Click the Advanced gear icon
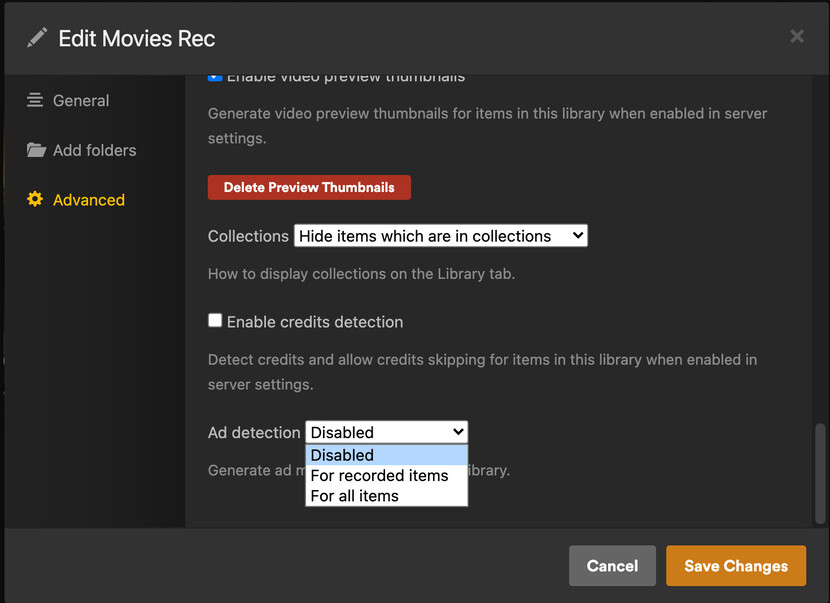This screenshot has width=830, height=603. tap(35, 199)
